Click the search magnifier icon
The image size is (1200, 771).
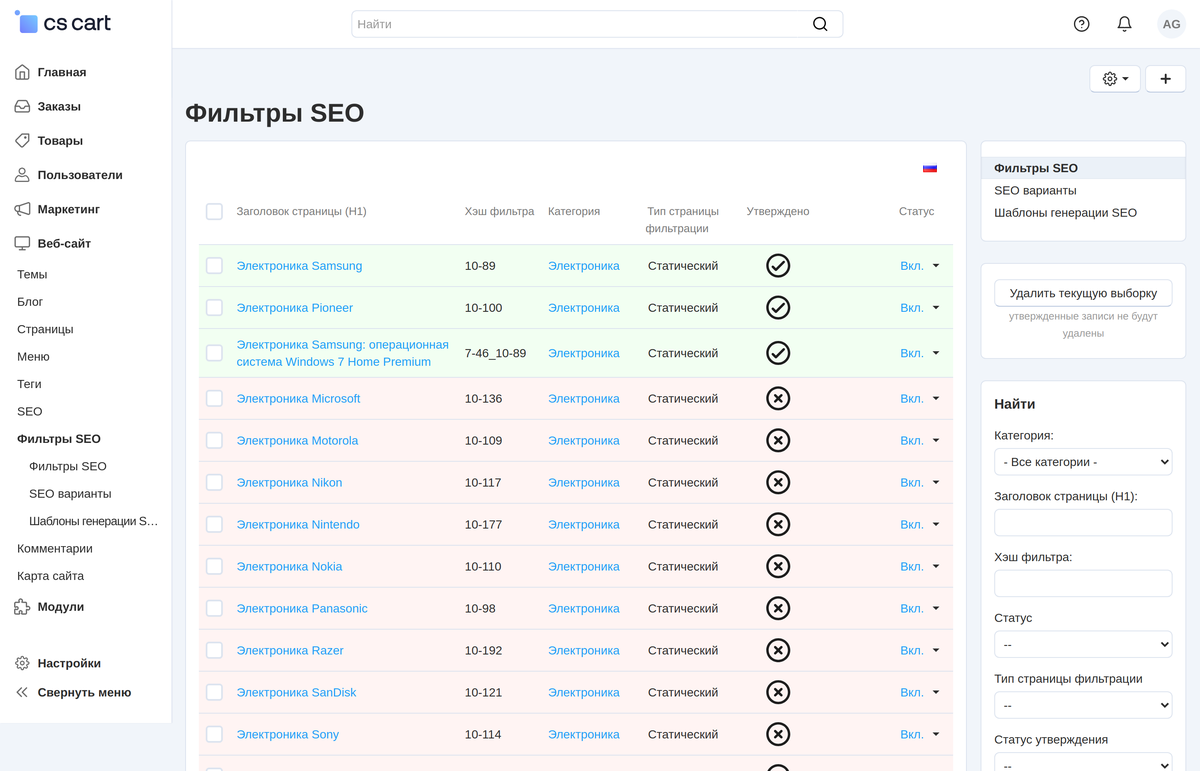pos(820,24)
